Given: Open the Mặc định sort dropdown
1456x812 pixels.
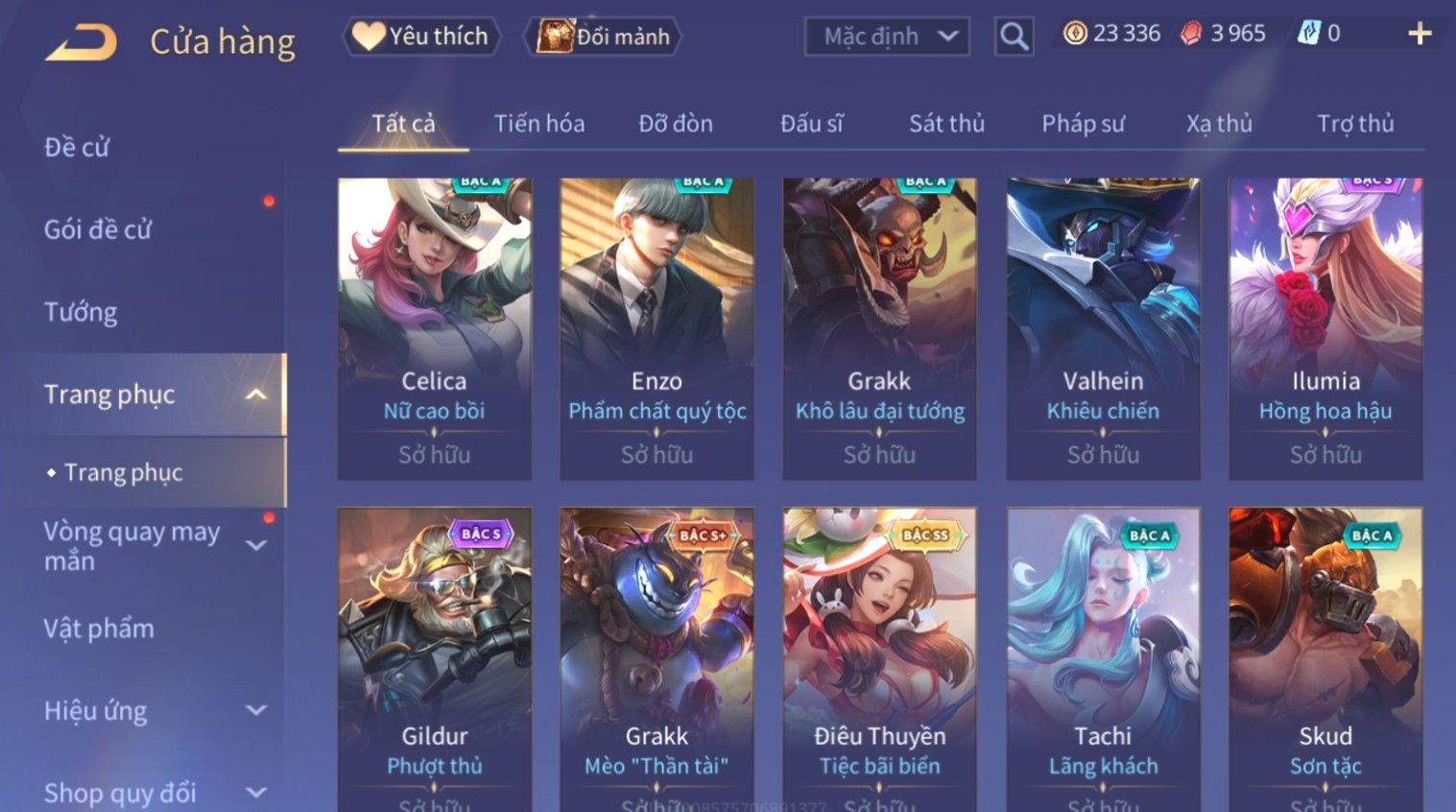Looking at the screenshot, I should [887, 36].
